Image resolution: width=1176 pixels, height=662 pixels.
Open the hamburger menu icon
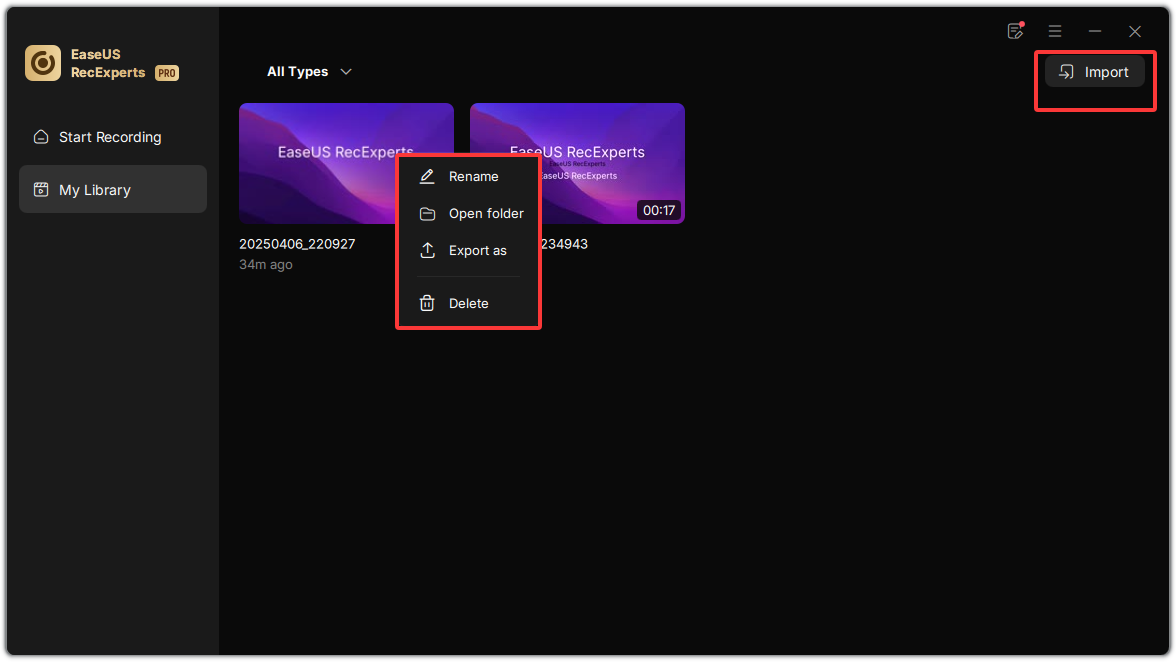point(1054,31)
